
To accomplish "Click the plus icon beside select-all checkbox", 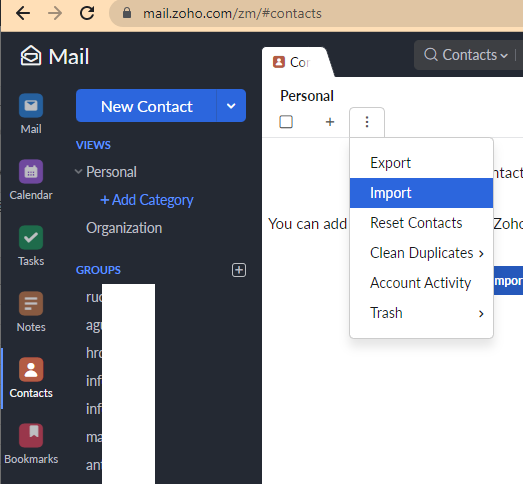I will [x=330, y=122].
